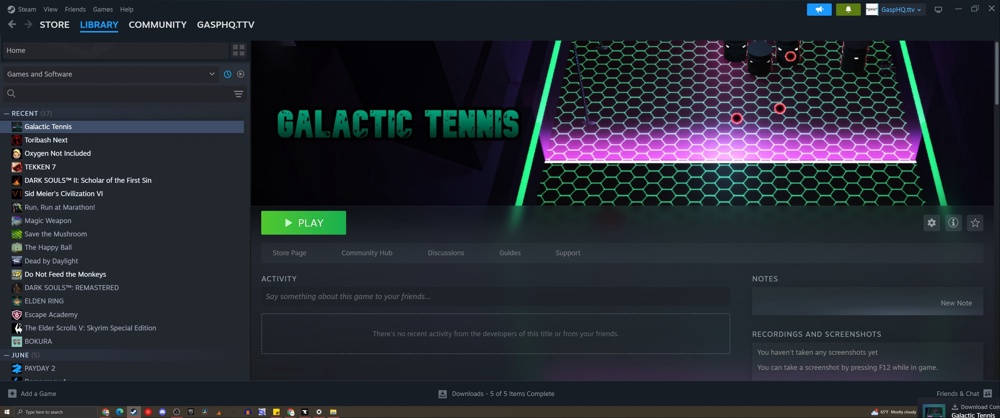Image resolution: width=1000 pixels, height=418 pixels.
Task: Open Friends & Chat icon
Action: 988,394
